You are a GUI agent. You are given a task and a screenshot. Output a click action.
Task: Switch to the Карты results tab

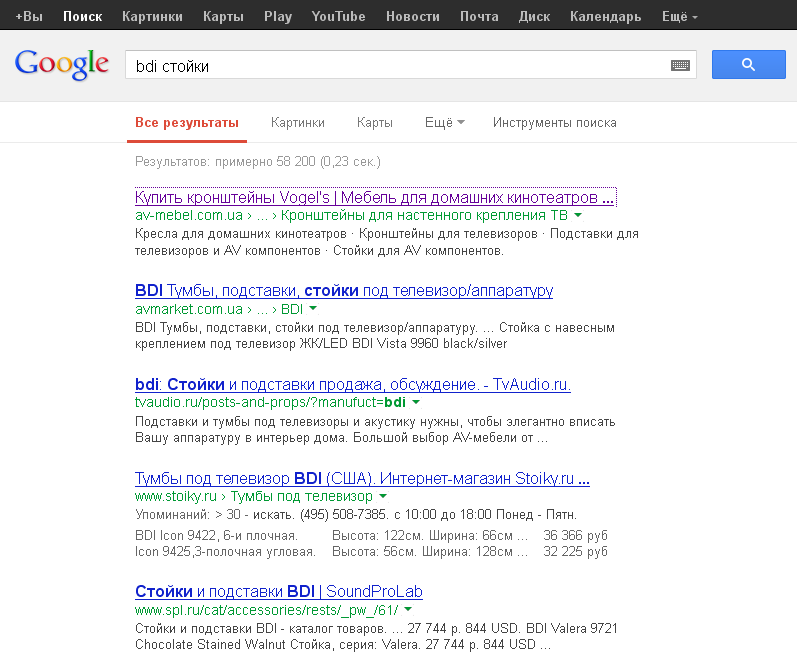[375, 123]
